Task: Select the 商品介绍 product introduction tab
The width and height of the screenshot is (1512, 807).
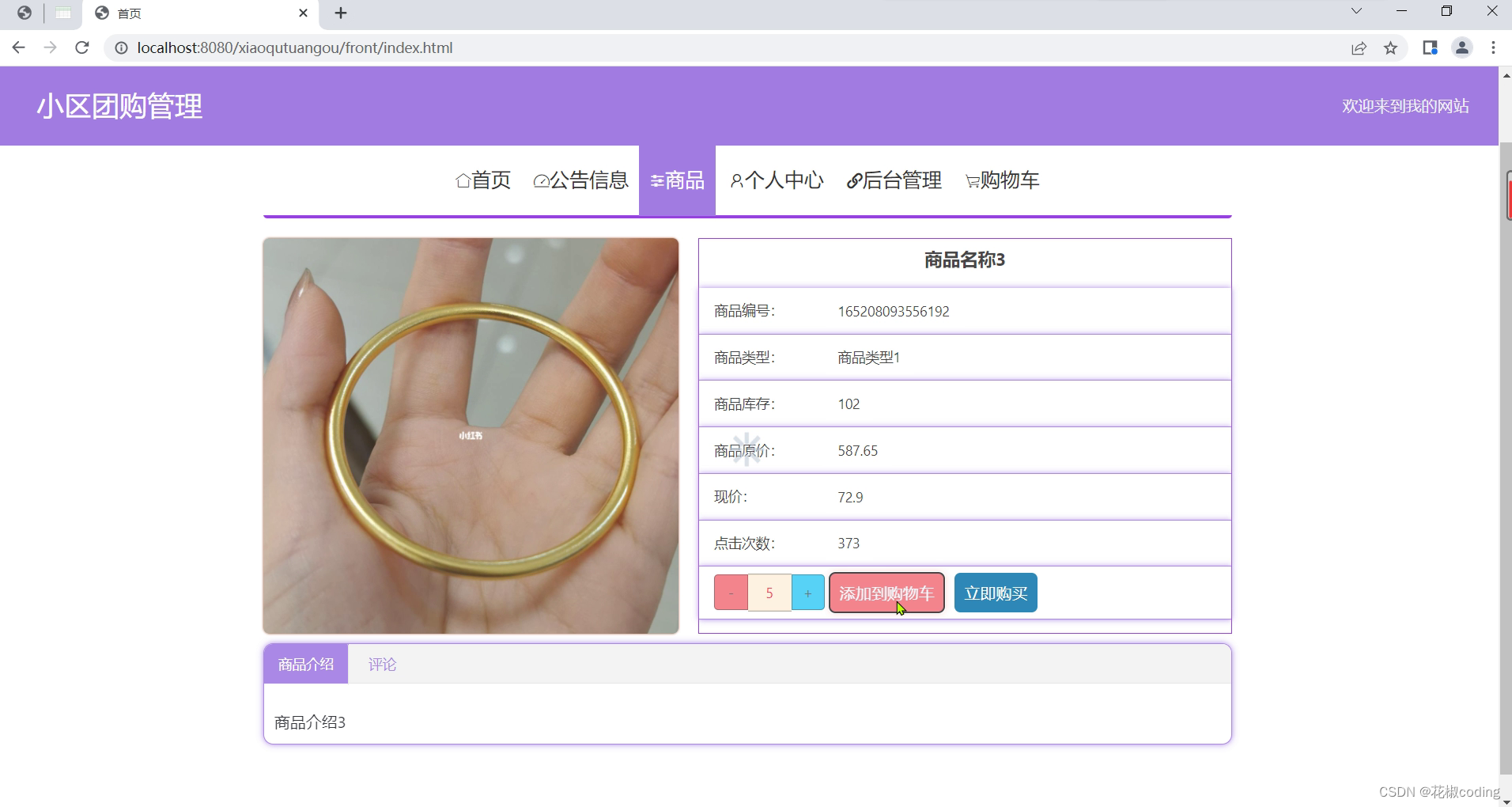Action: (x=306, y=664)
